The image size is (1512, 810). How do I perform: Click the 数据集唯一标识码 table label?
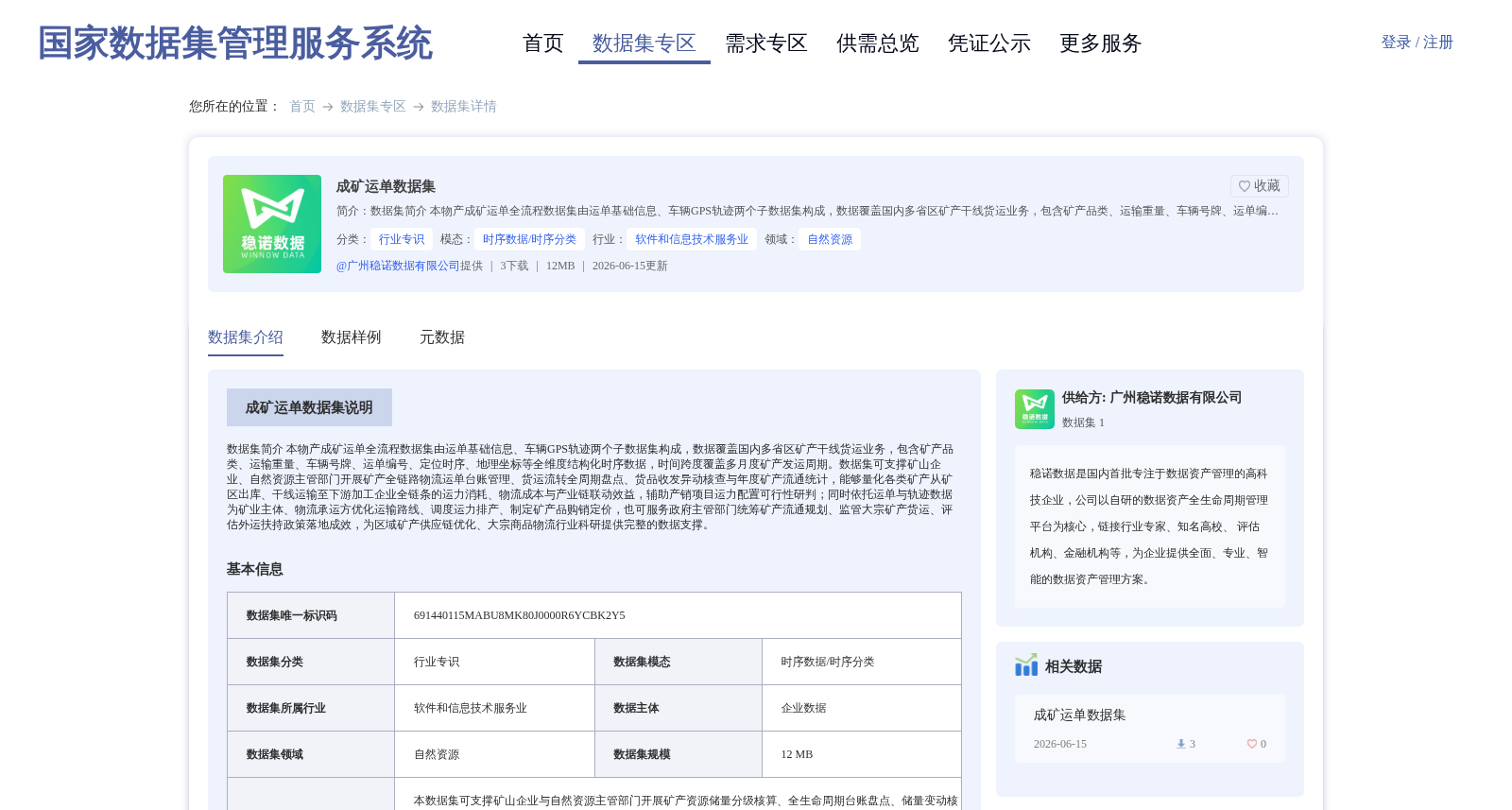pyautogui.click(x=291, y=615)
